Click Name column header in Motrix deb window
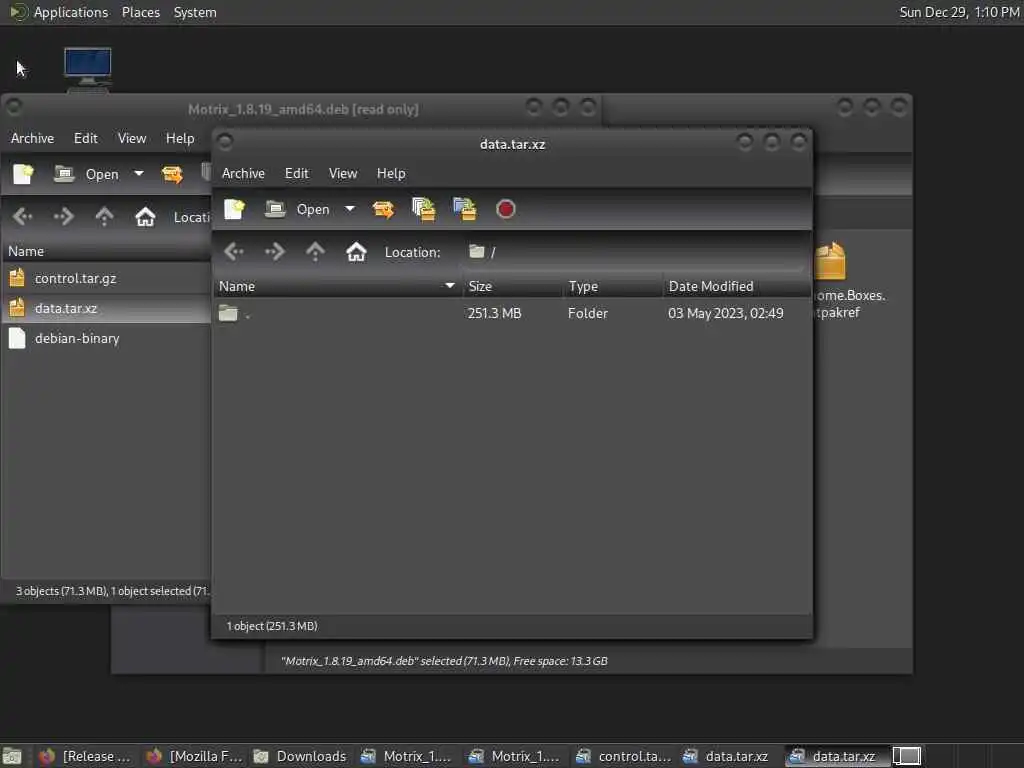The width and height of the screenshot is (1024, 768). point(106,251)
